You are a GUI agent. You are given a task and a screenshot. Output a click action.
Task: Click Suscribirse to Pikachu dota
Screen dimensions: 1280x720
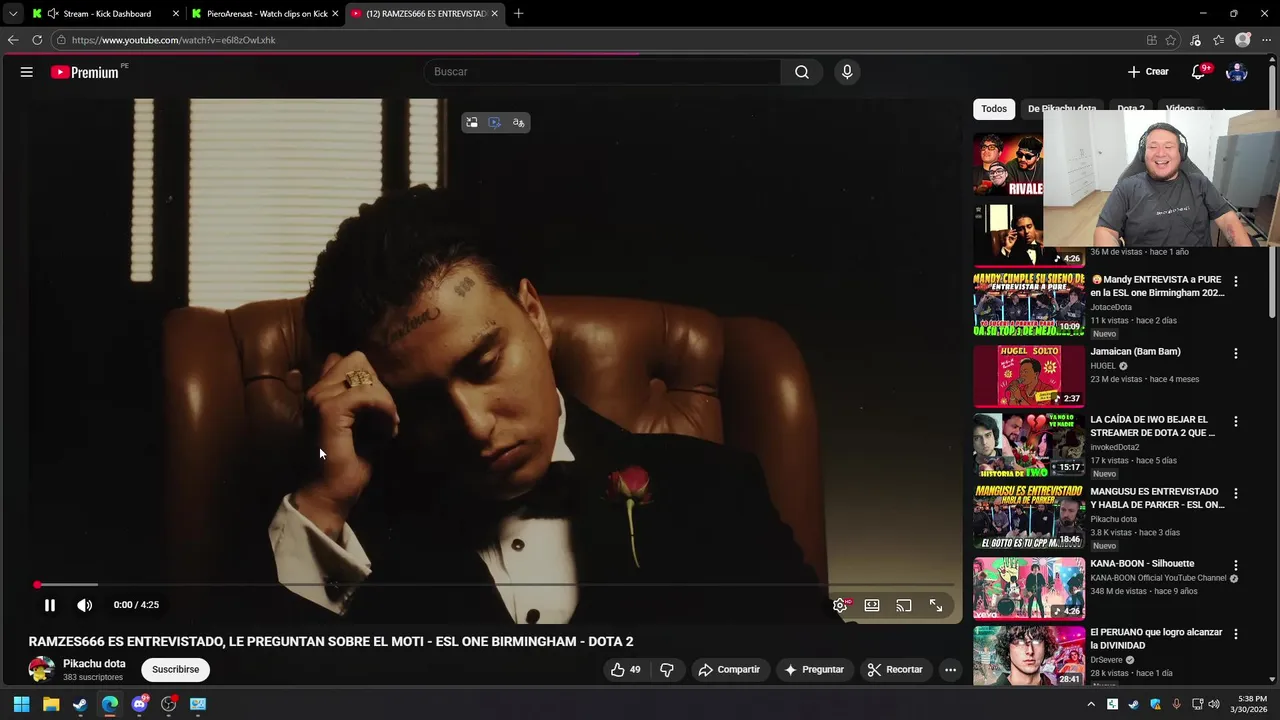pos(175,670)
